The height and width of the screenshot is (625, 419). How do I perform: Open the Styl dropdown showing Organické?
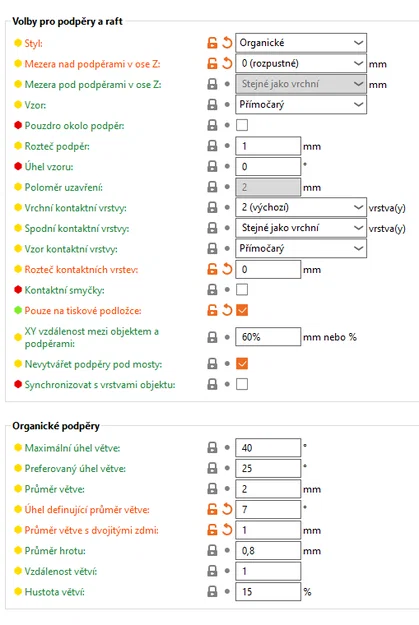(301, 43)
